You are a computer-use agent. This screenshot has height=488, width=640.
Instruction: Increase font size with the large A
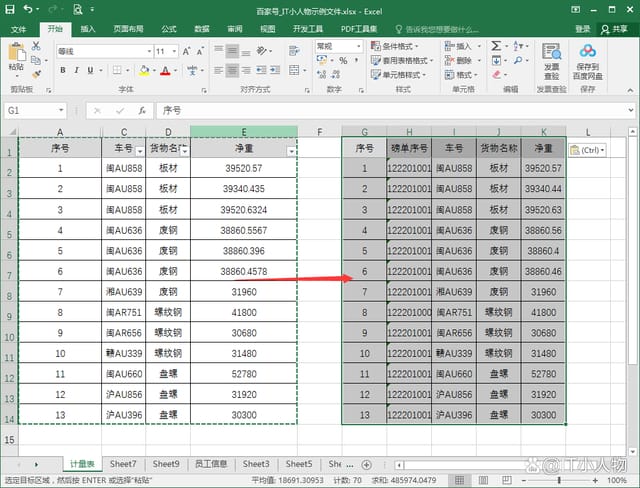click(x=186, y=51)
